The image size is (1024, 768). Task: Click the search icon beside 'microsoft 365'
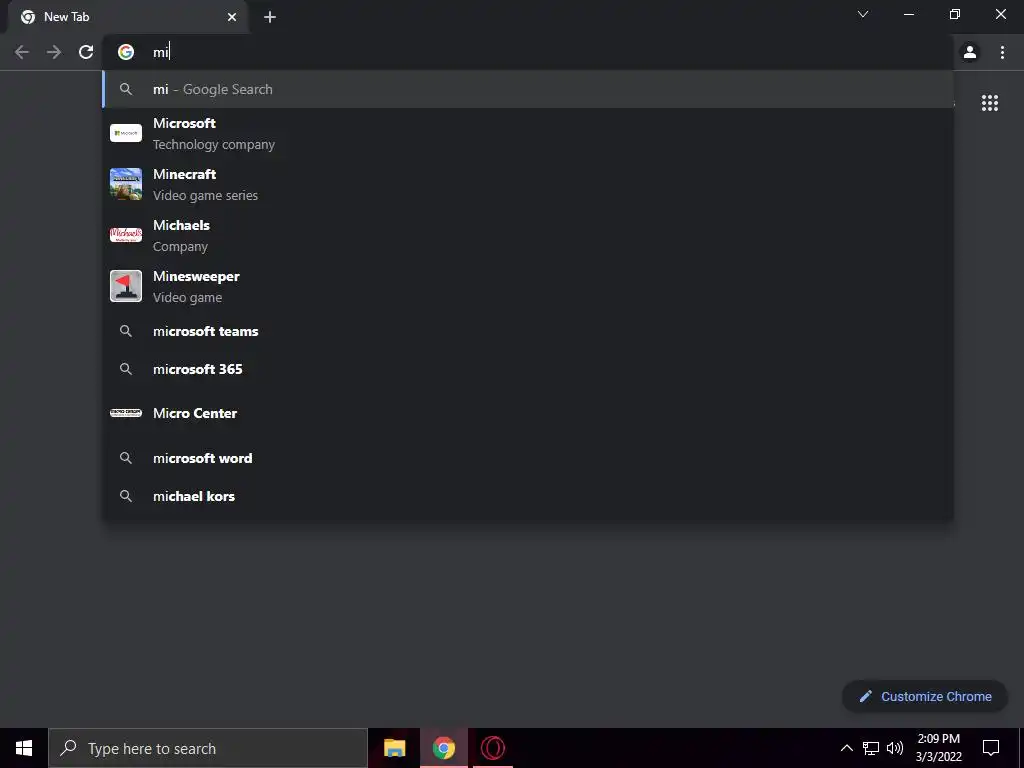click(x=126, y=369)
